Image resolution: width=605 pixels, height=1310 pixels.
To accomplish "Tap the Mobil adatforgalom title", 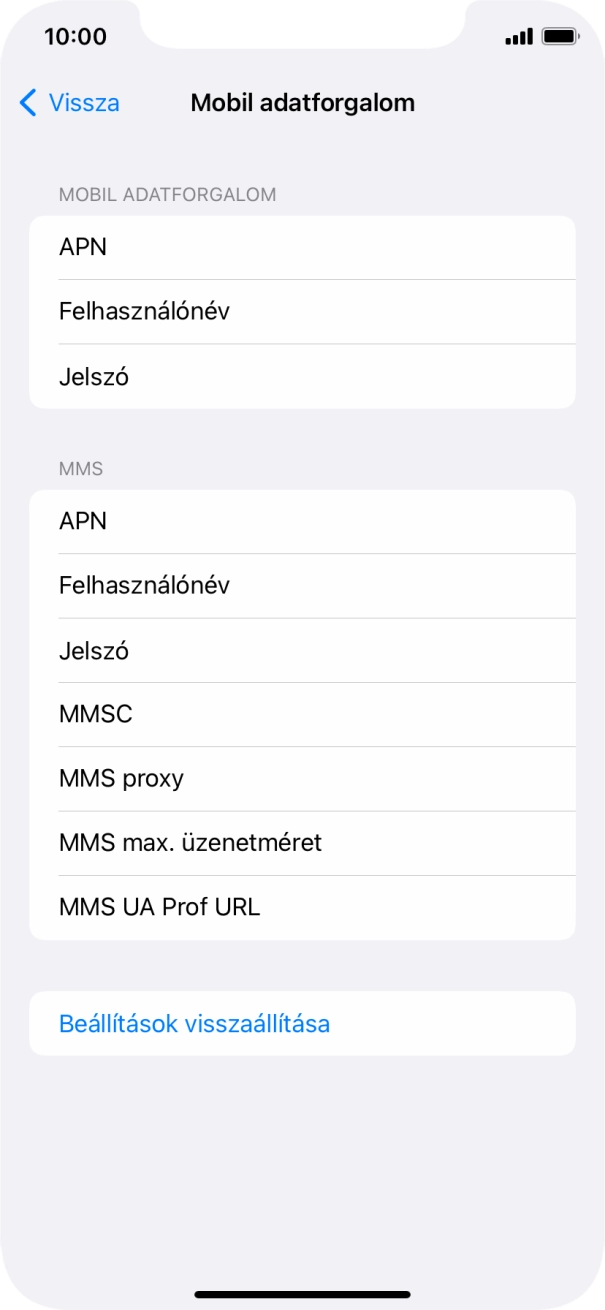I will pyautogui.click(x=302, y=102).
